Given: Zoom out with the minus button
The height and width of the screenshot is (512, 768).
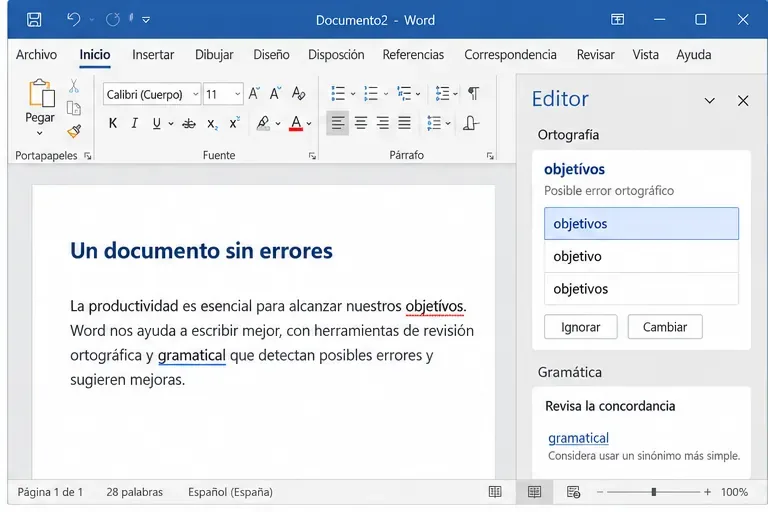Looking at the screenshot, I should click(x=600, y=492).
